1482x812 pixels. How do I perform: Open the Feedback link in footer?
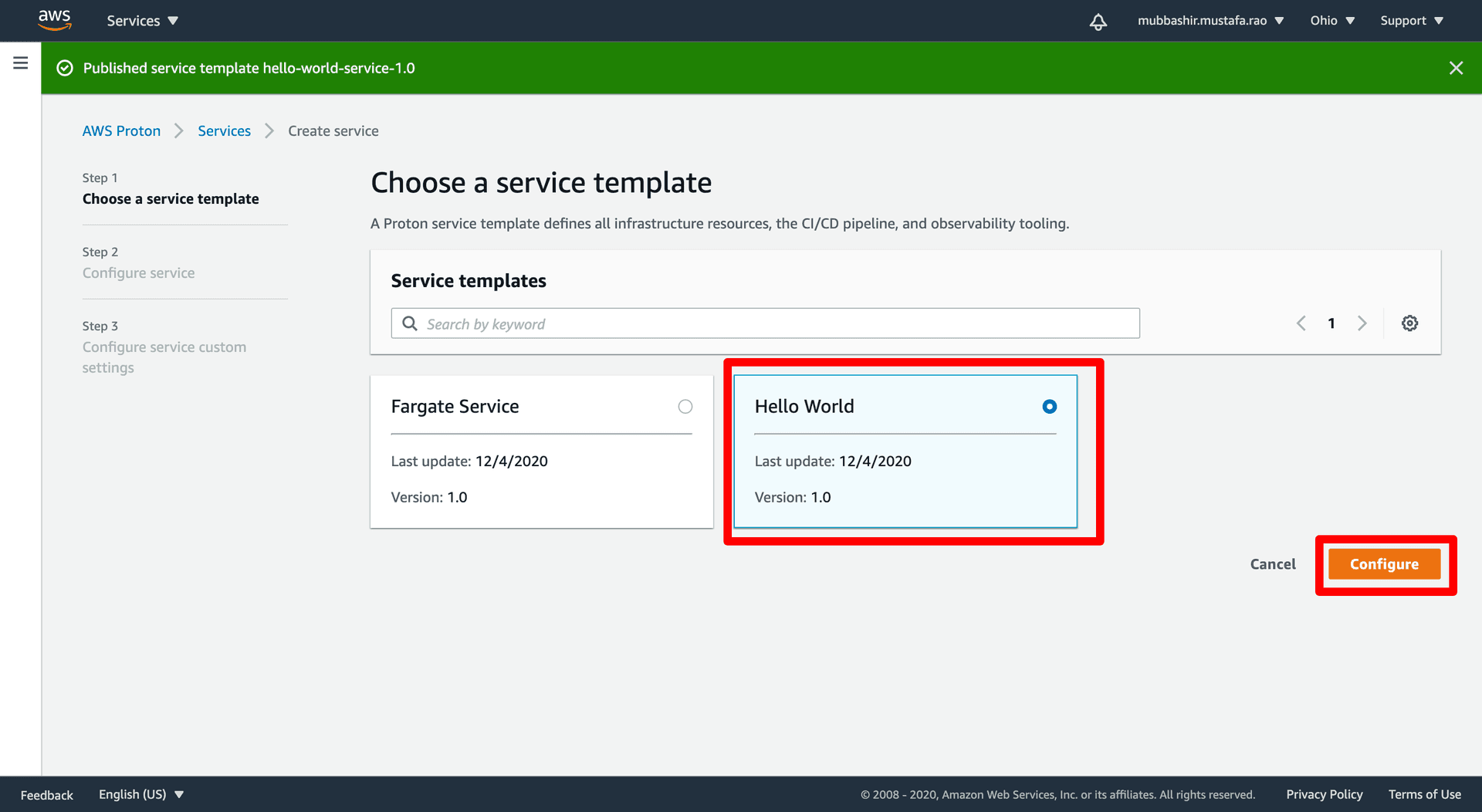tap(46, 795)
